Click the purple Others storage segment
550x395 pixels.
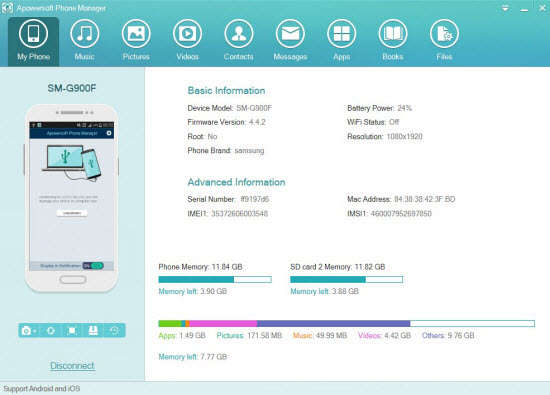point(333,323)
